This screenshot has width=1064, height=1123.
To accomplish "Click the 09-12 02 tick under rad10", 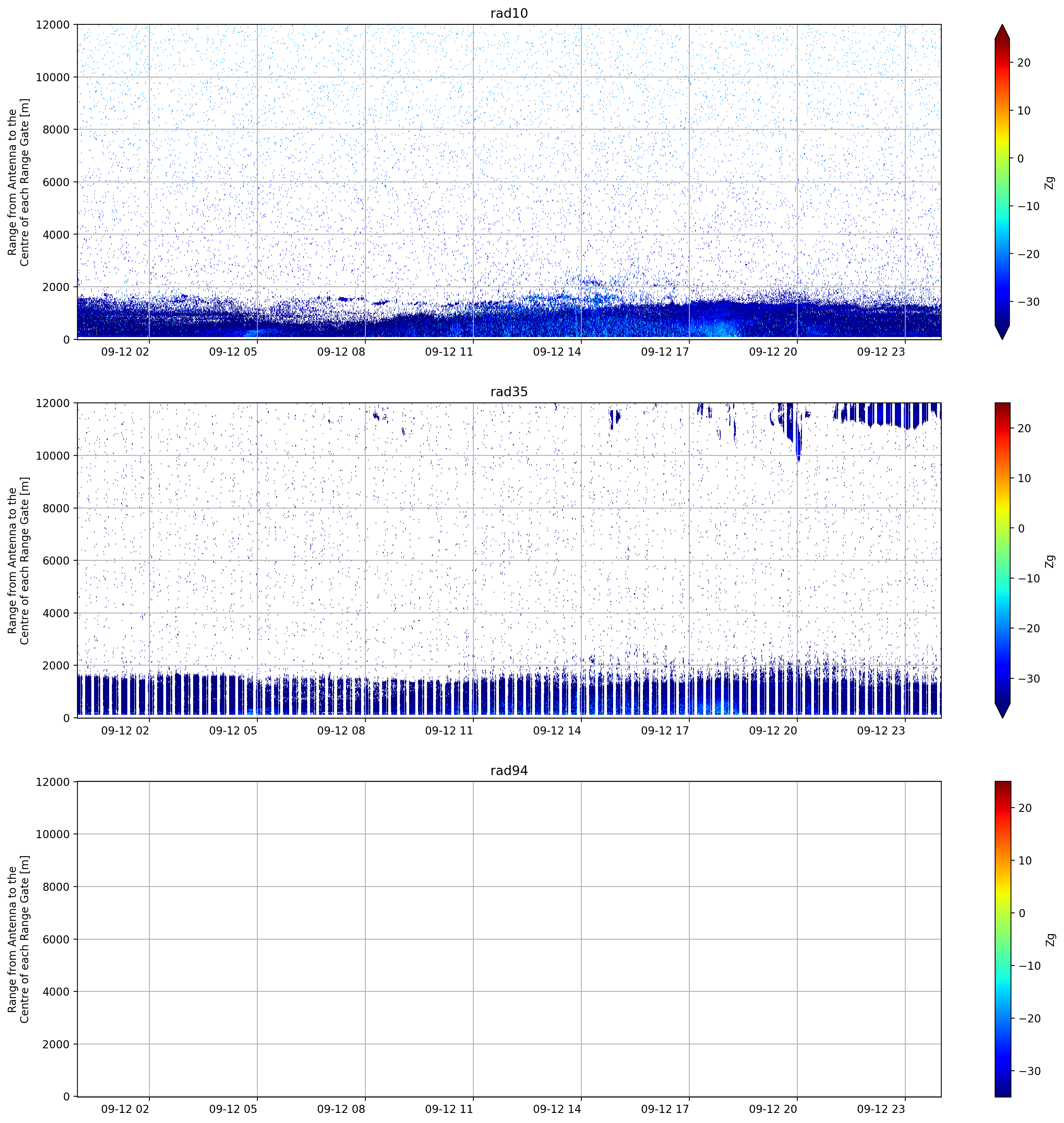I will coord(125,352).
